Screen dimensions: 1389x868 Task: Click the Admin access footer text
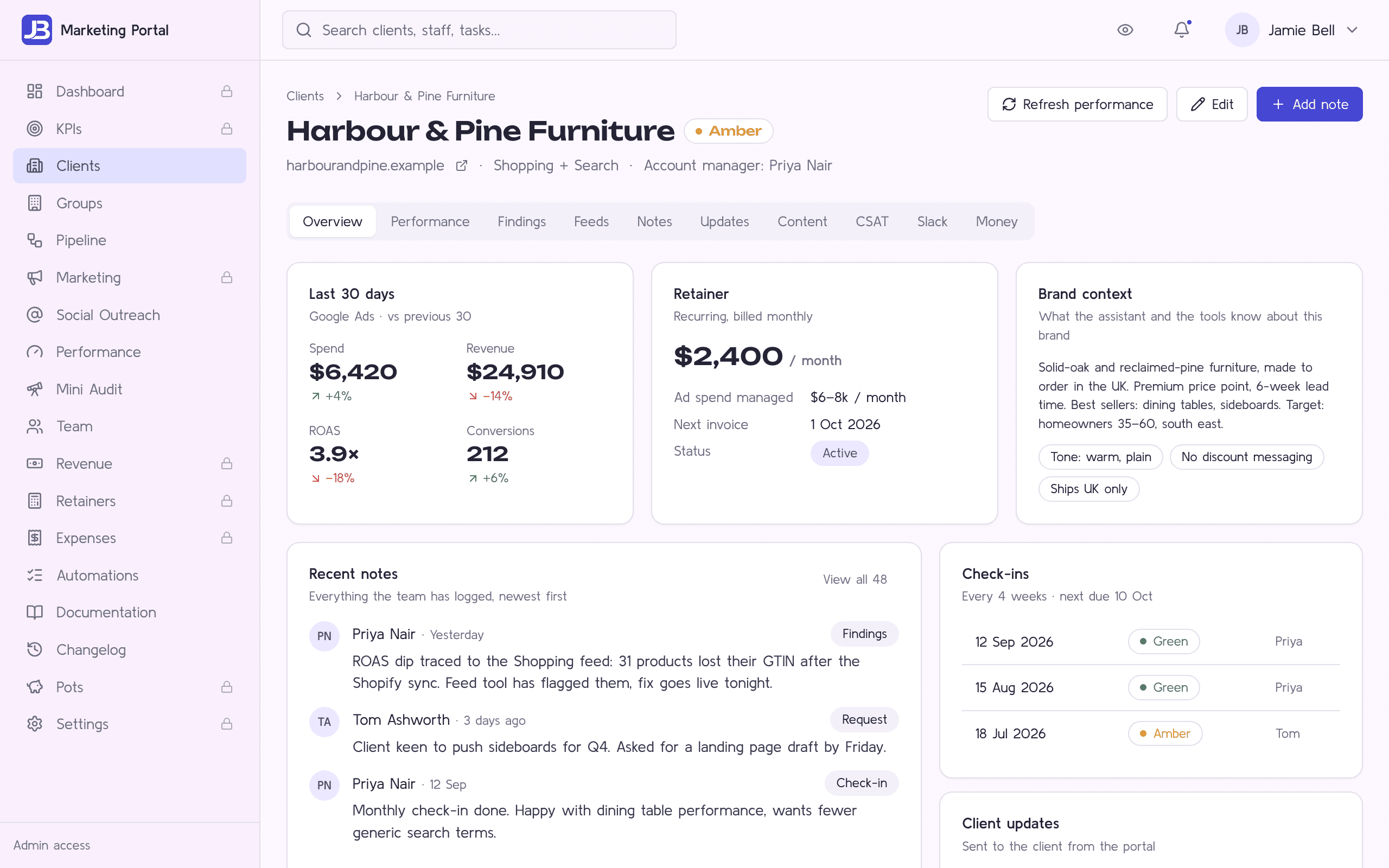point(52,845)
